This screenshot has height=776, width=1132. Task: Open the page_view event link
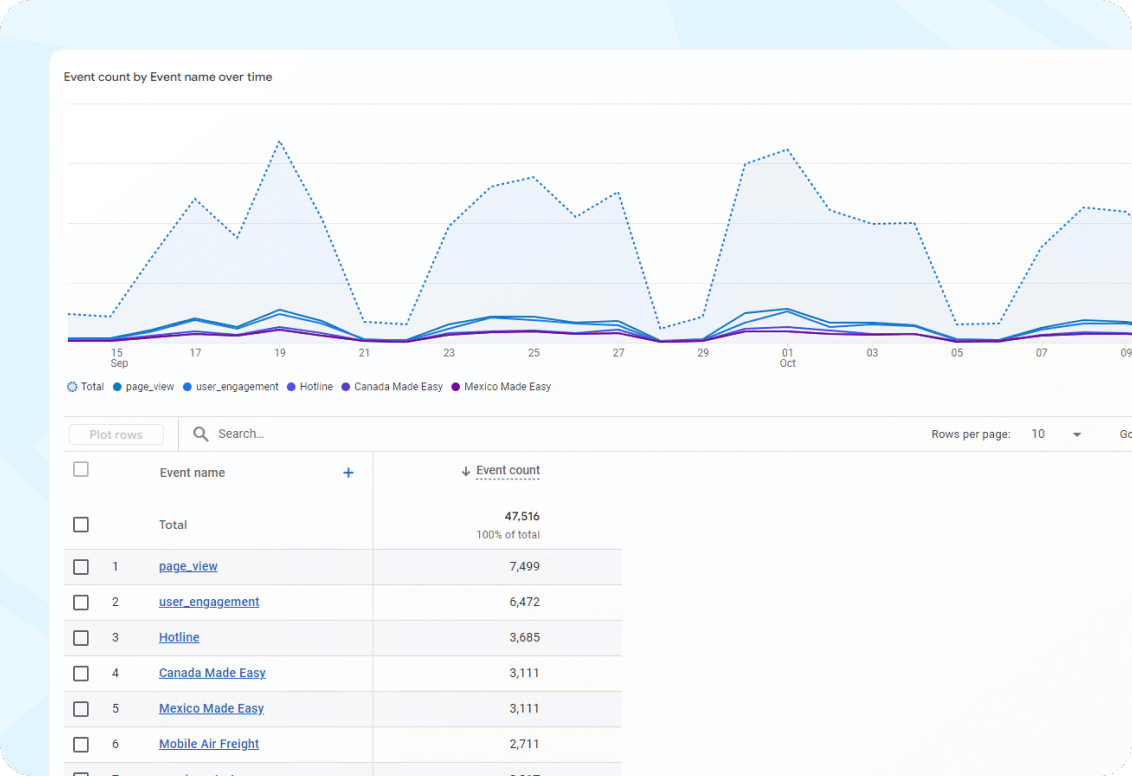pyautogui.click(x=188, y=566)
